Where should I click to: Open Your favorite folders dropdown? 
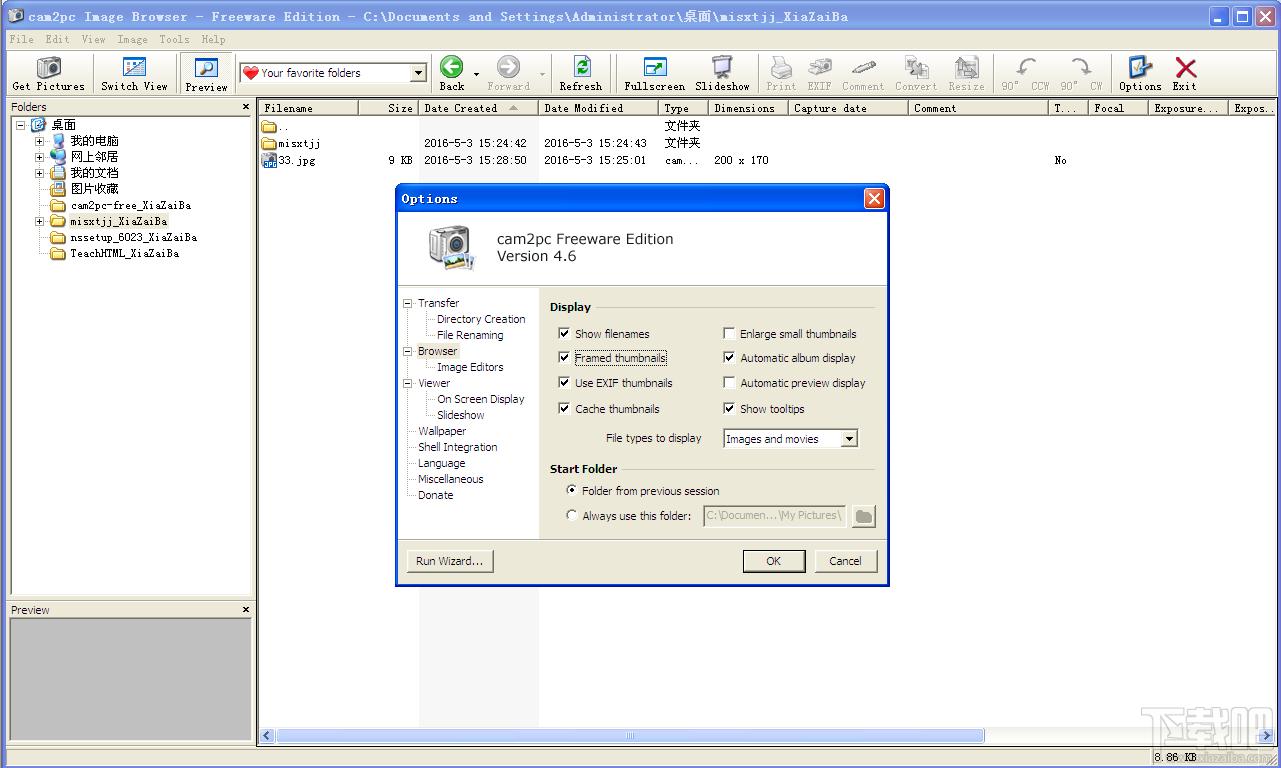tap(419, 73)
